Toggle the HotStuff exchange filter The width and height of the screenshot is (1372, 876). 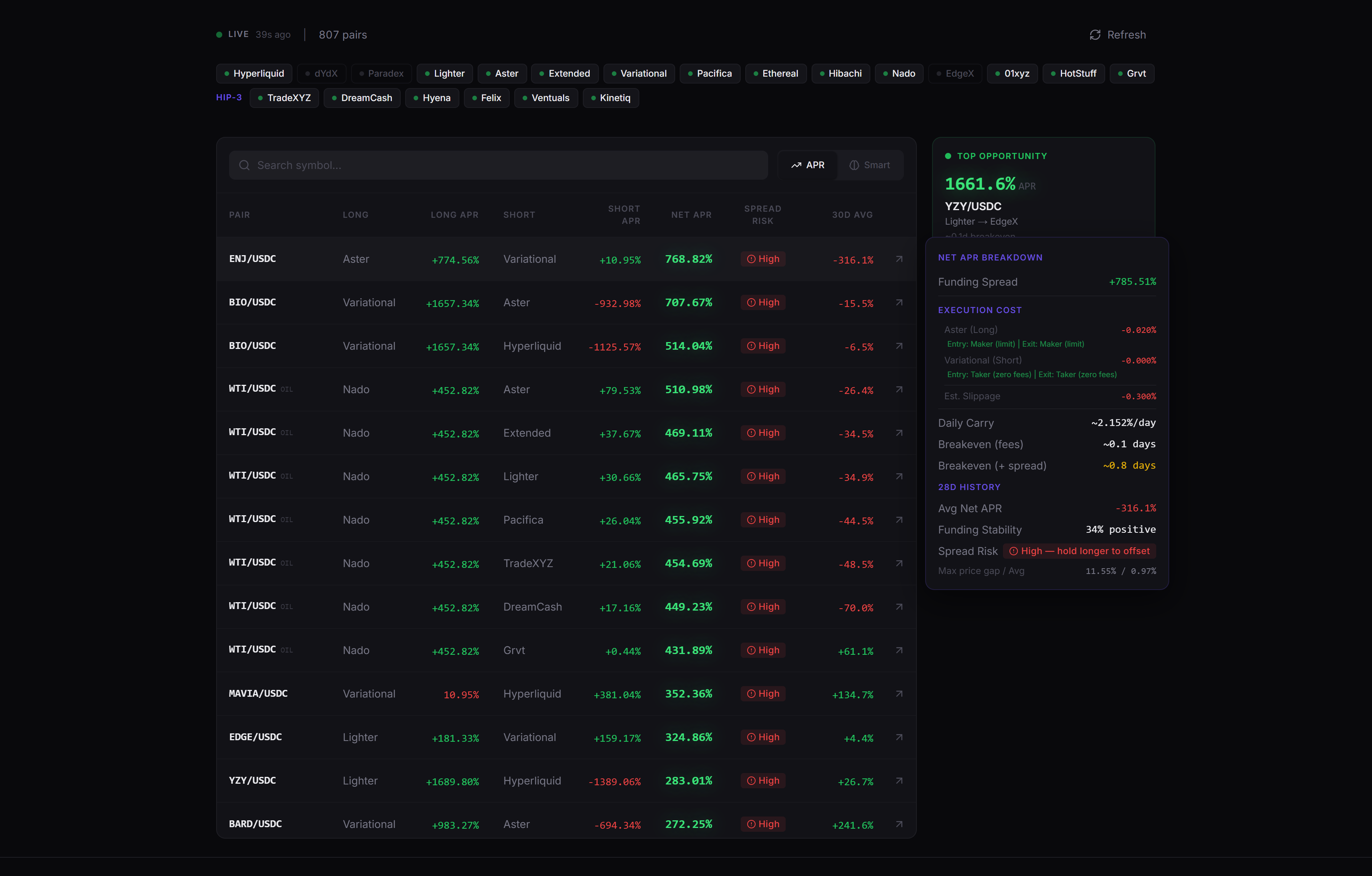[1074, 74]
